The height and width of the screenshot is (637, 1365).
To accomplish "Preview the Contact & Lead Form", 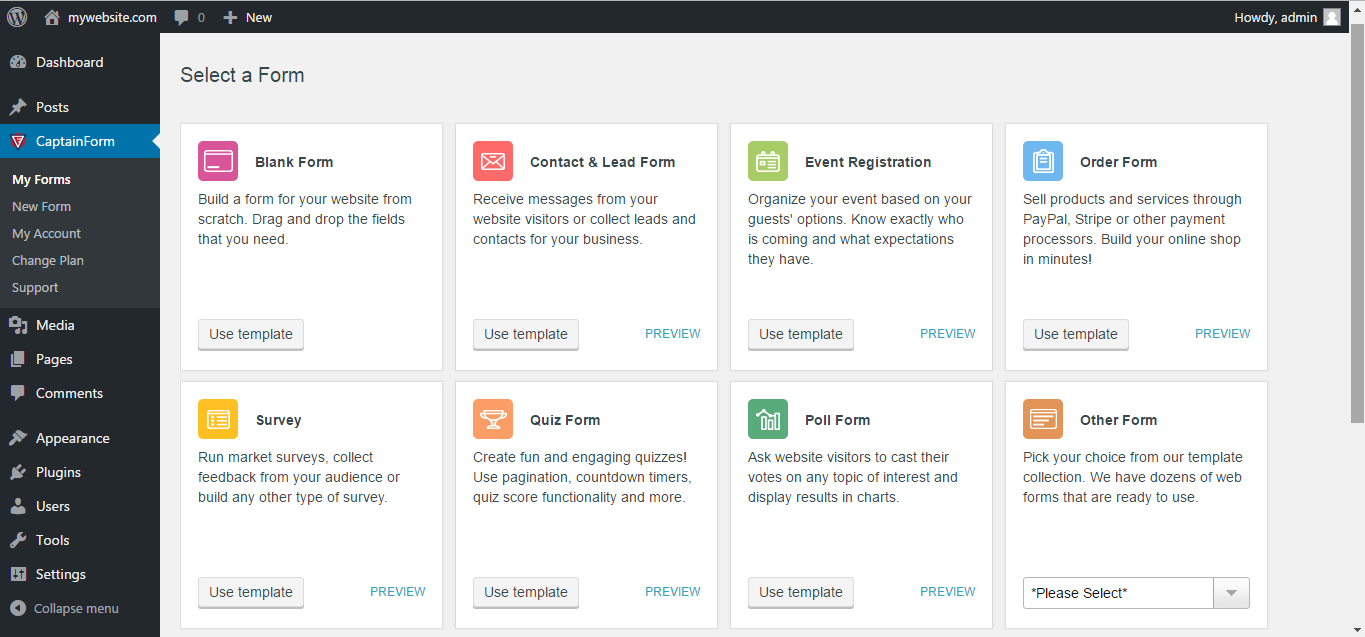I will [673, 334].
